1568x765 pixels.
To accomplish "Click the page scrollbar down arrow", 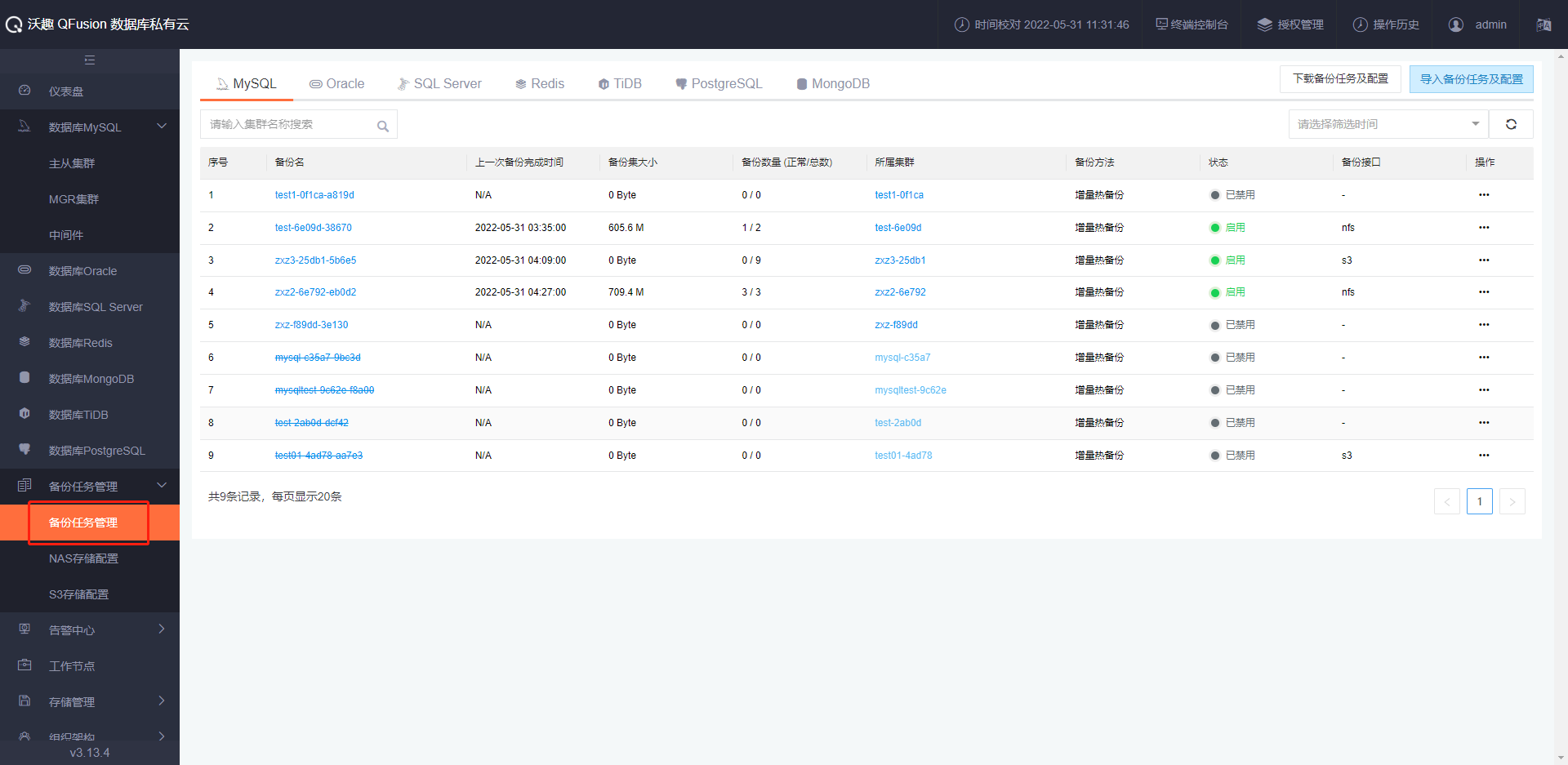I will point(1561,758).
